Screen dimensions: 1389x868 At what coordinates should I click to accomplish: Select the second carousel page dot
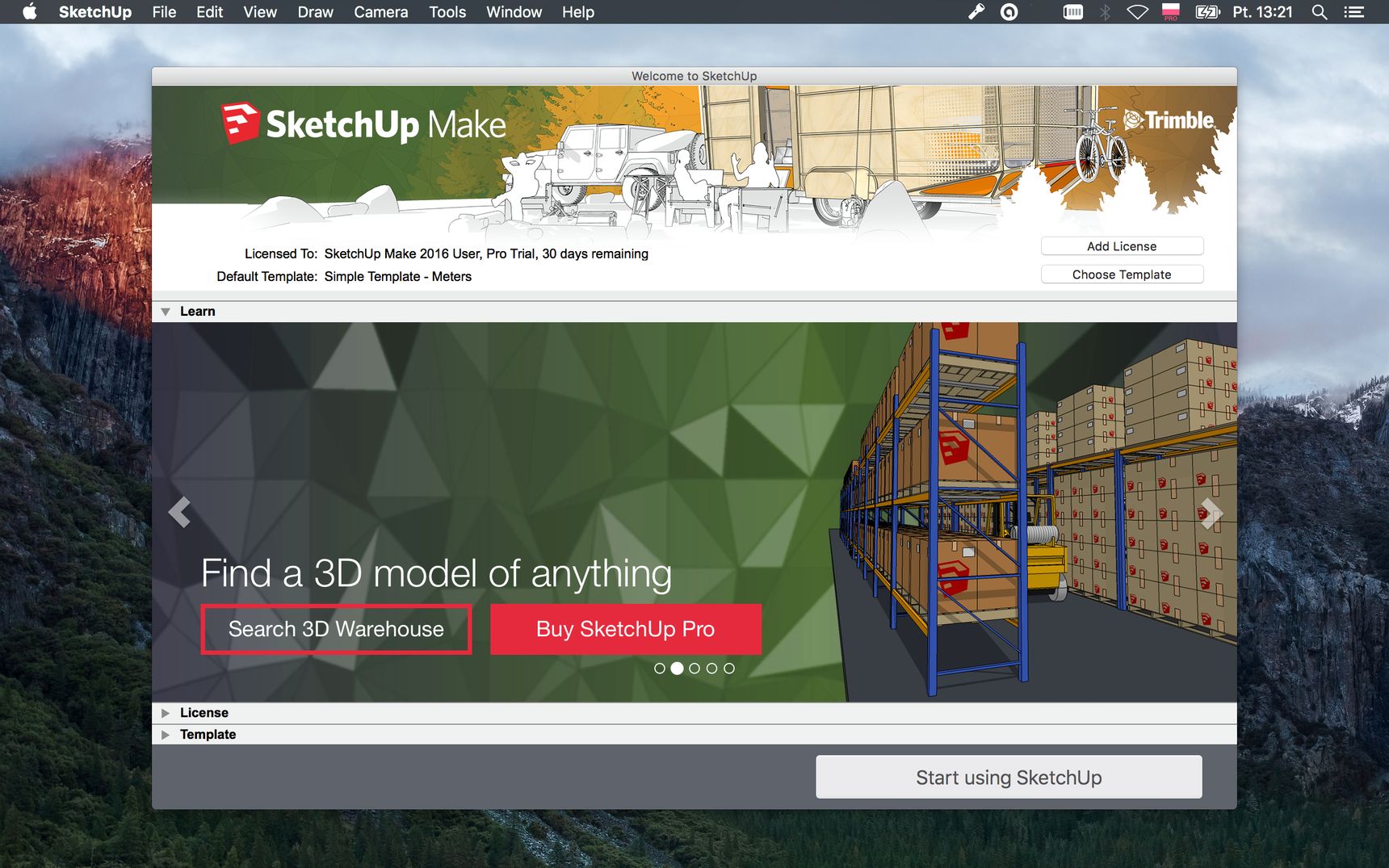click(677, 669)
